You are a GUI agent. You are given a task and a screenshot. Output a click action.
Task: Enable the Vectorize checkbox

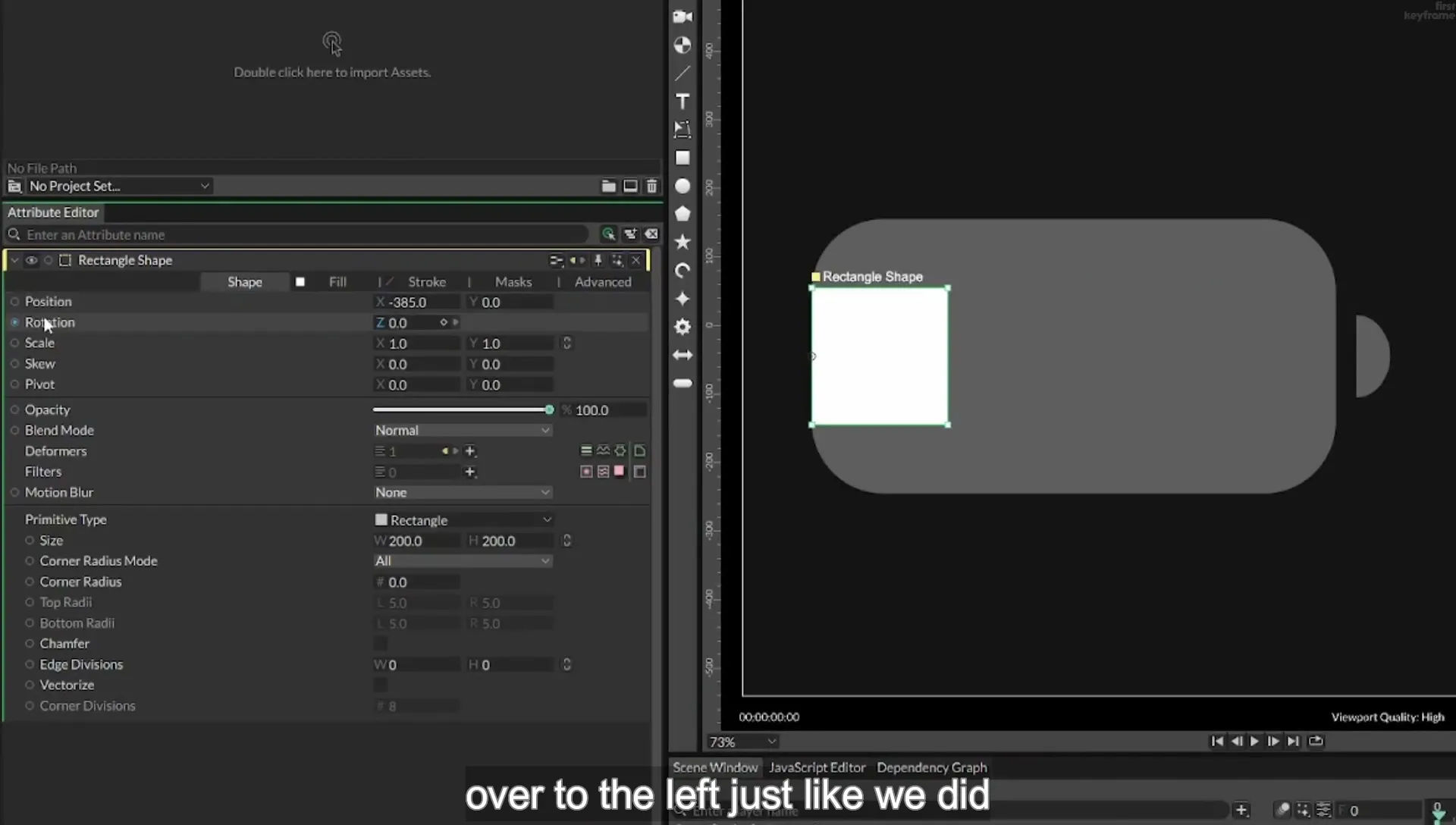click(381, 685)
